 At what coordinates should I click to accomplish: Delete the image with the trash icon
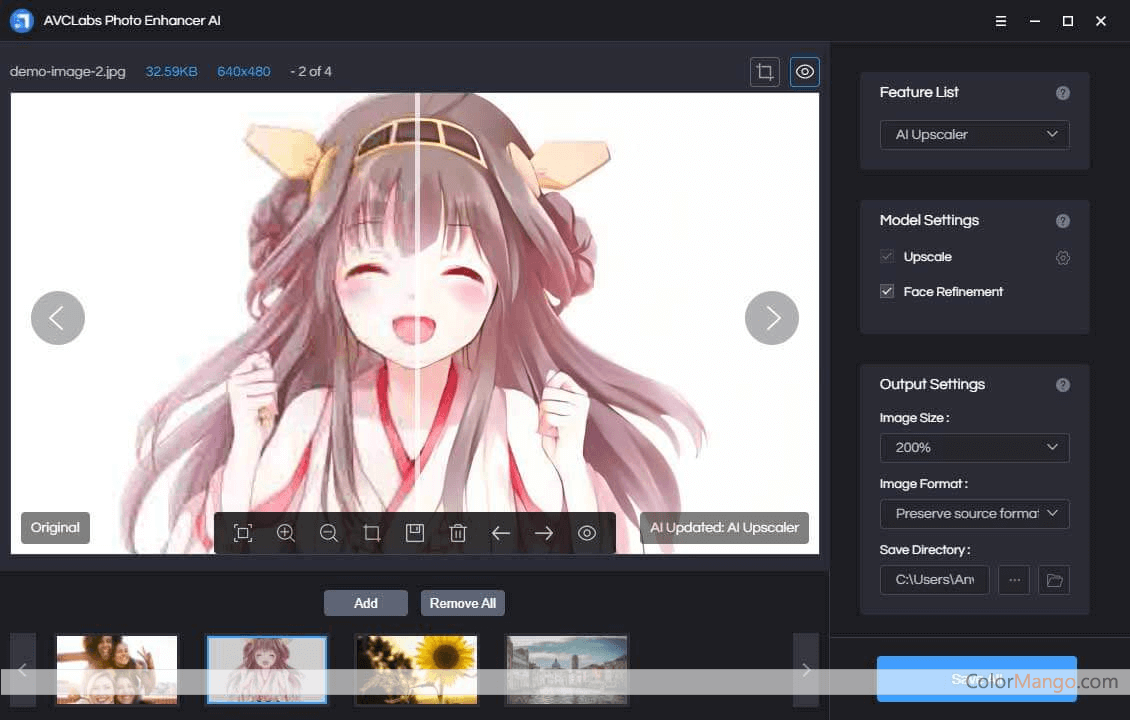click(458, 533)
